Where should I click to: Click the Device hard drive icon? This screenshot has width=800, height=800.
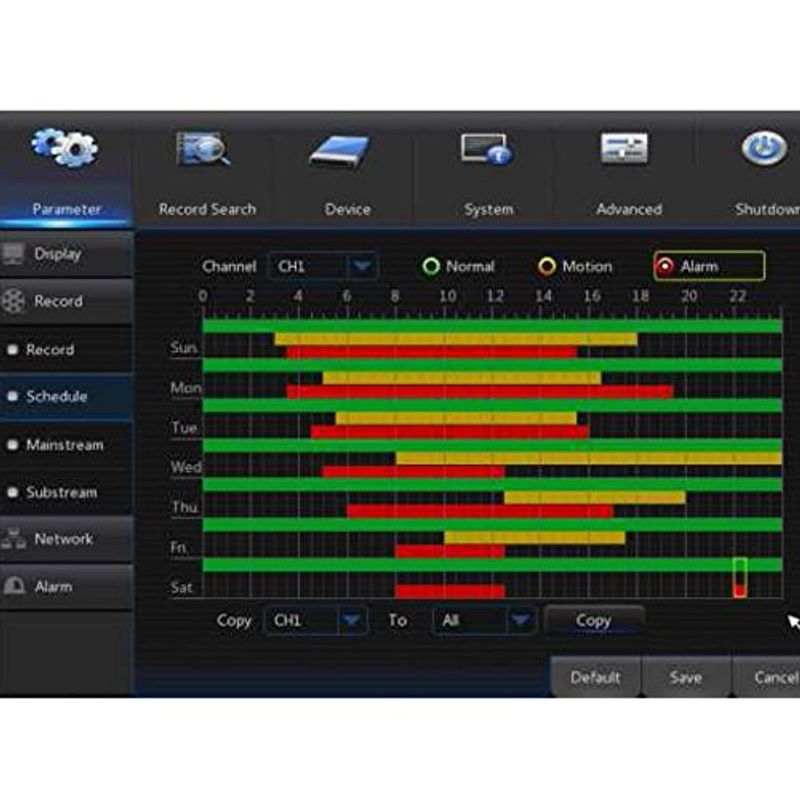point(340,151)
